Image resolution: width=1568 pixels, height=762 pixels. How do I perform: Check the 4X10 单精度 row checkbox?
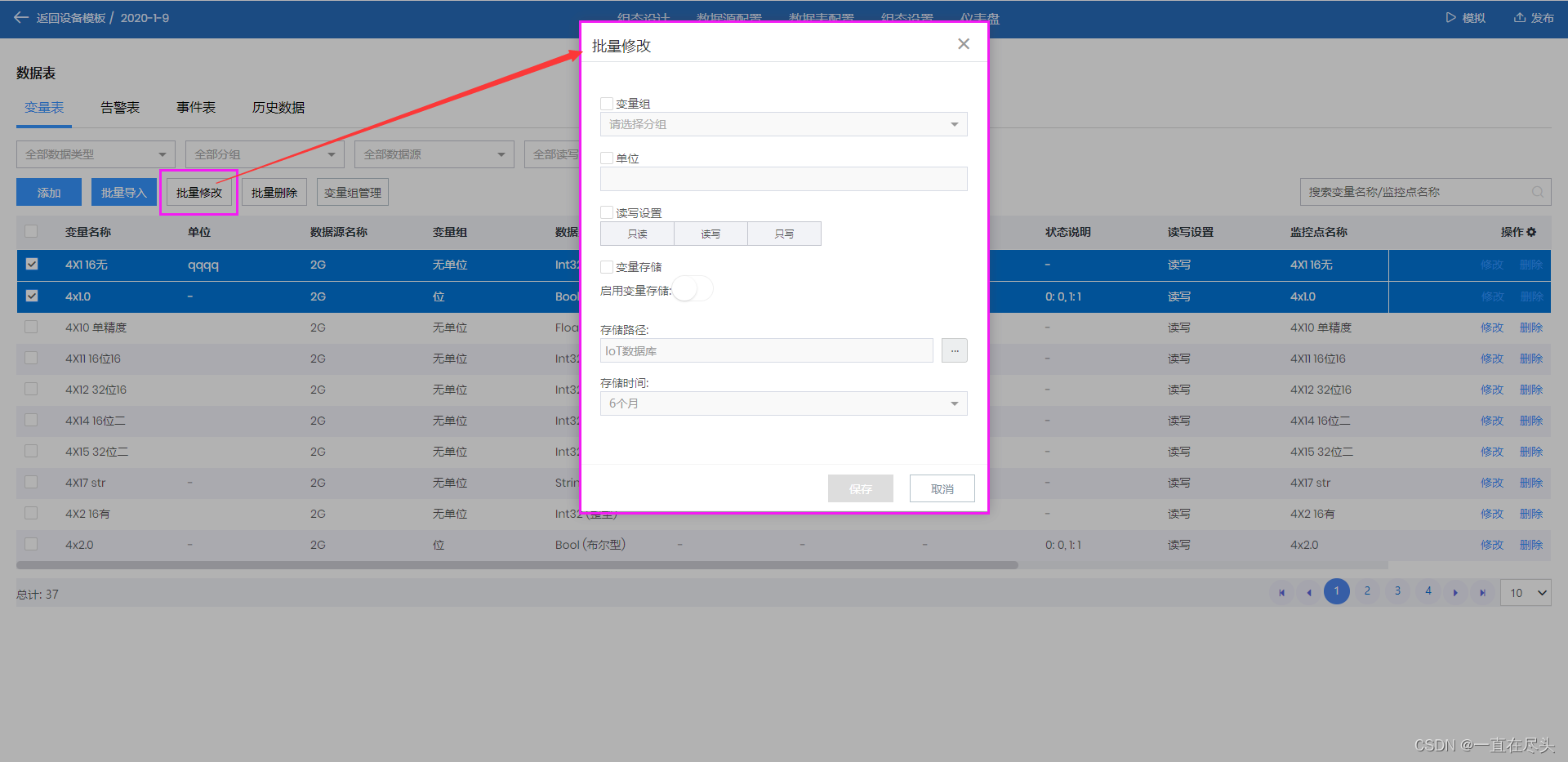click(31, 327)
